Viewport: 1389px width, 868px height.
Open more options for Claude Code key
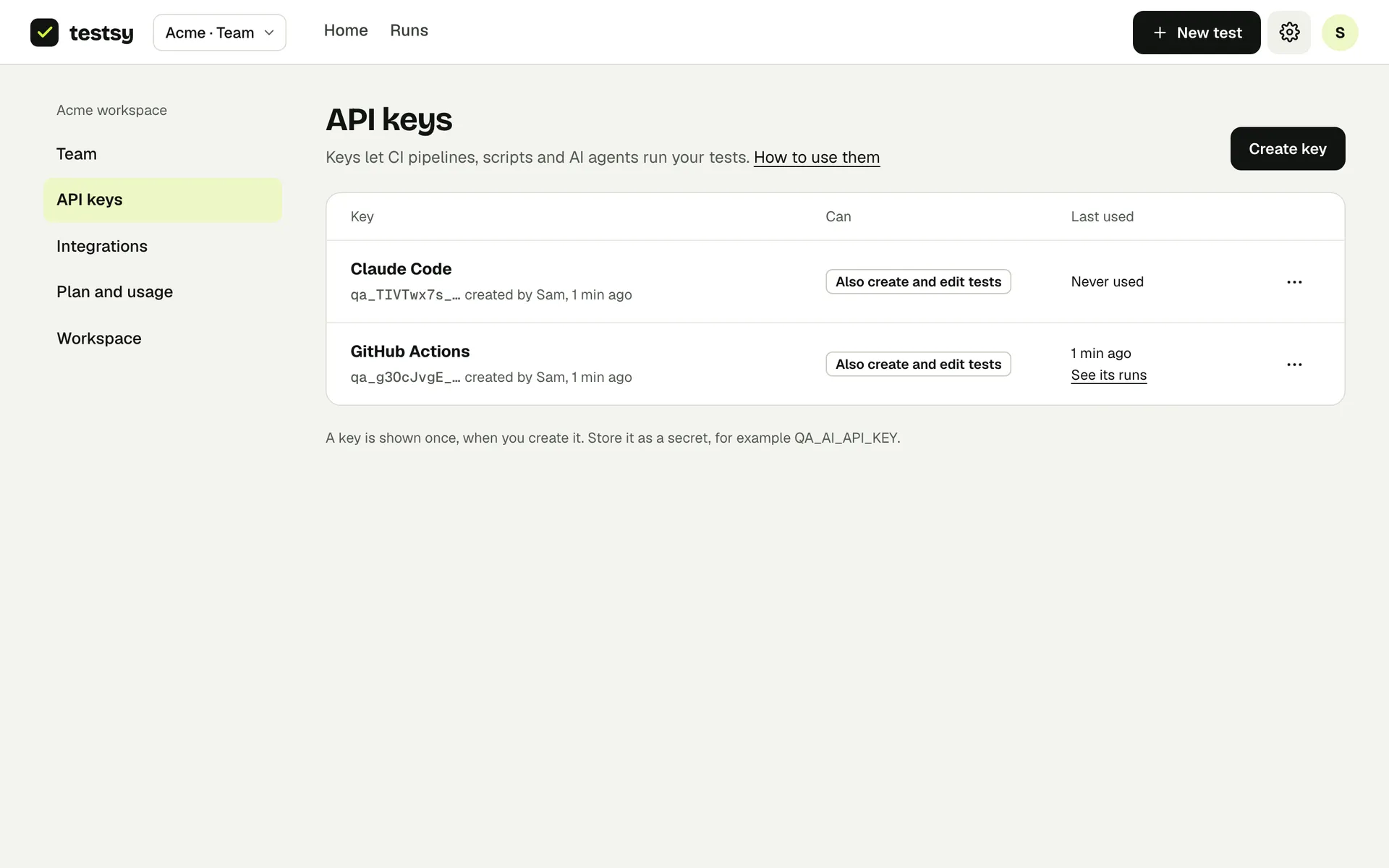[x=1294, y=282]
